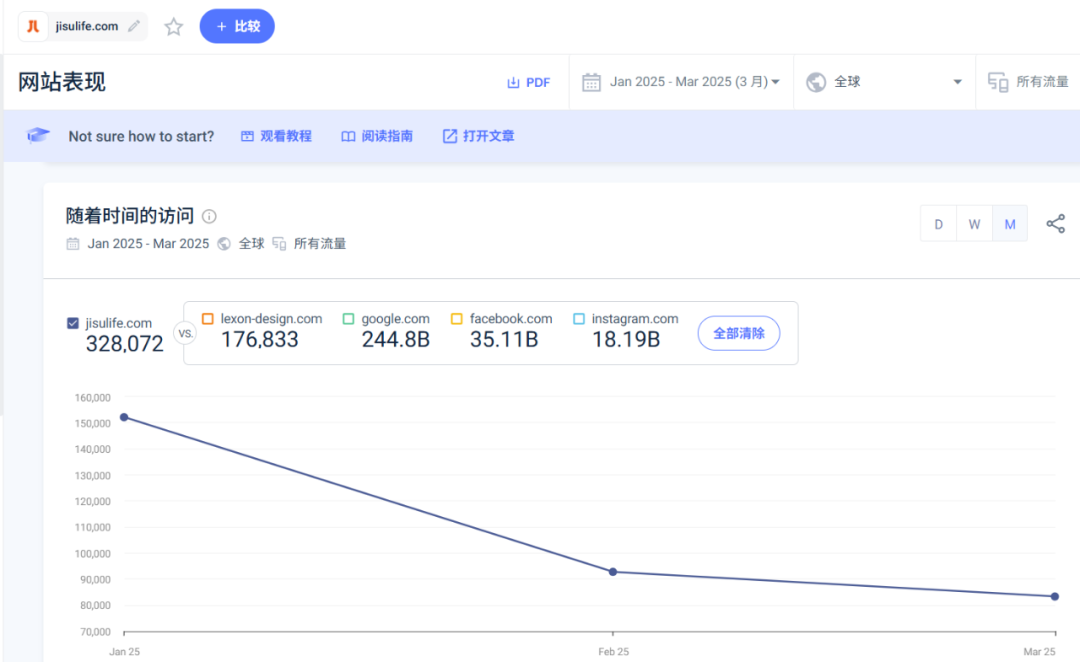Check the google.com competitor checkbox
1080x662 pixels.
pos(349,318)
